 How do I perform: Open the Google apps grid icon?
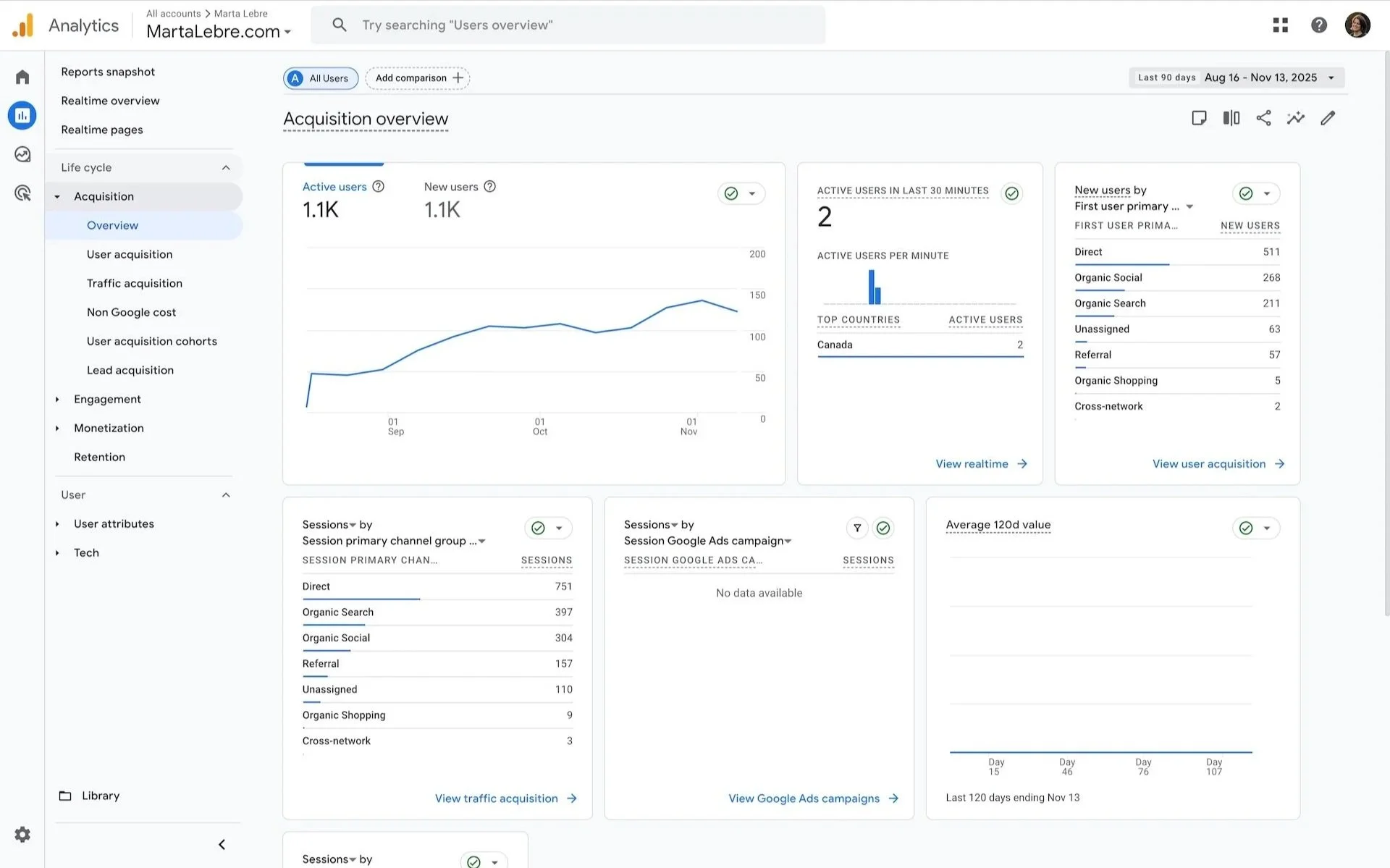pyautogui.click(x=1280, y=25)
